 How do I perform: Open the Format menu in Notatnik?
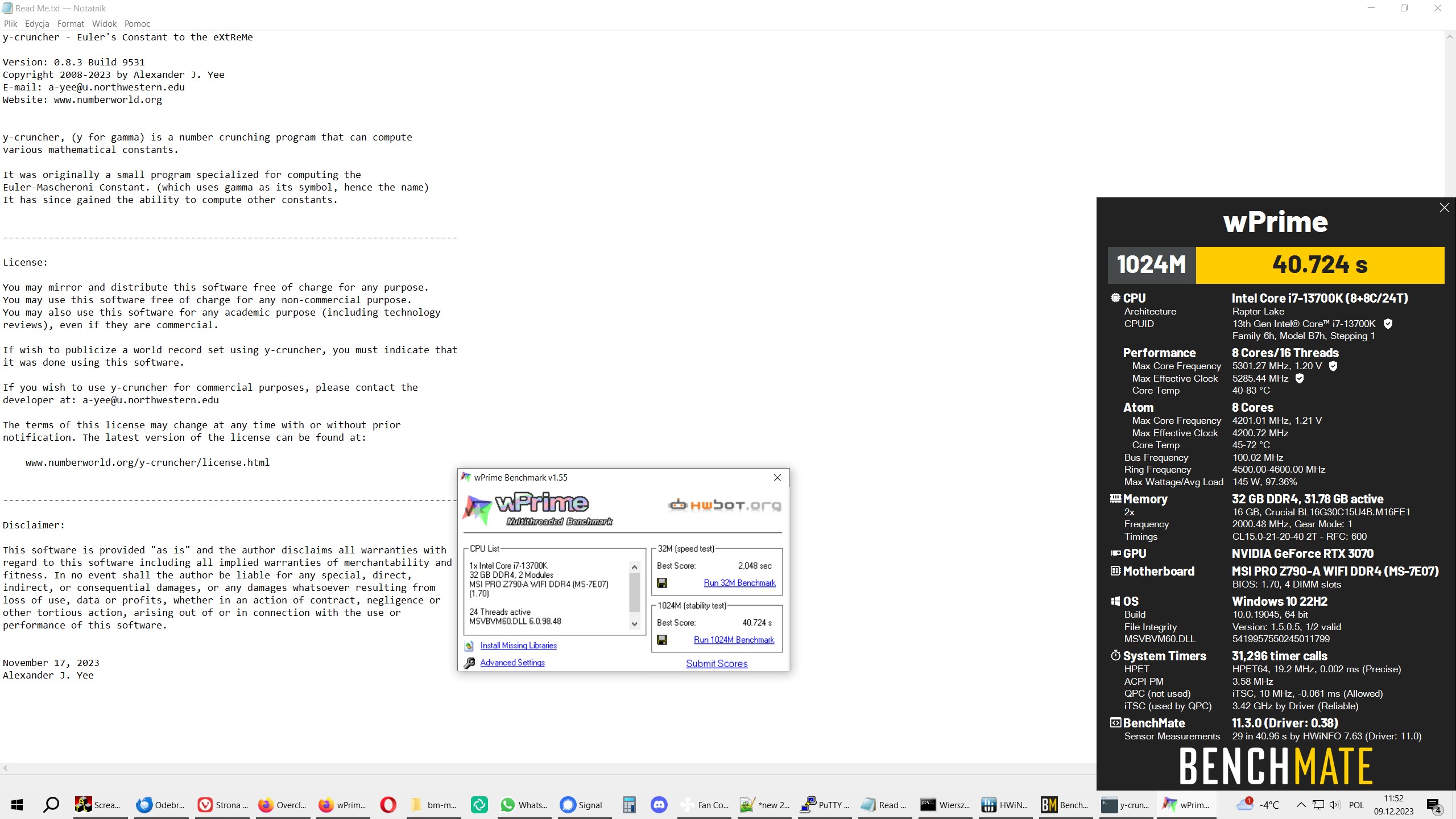coord(71,24)
